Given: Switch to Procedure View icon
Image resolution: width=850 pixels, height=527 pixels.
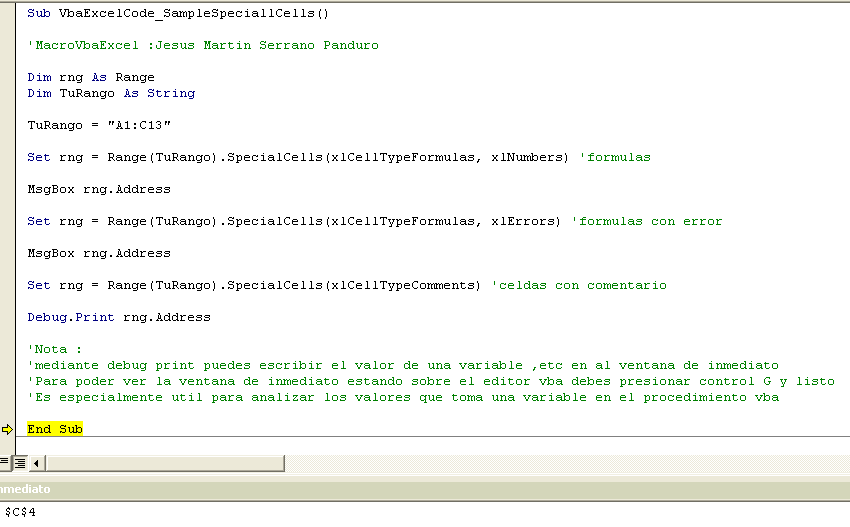Looking at the screenshot, I should [x=4, y=463].
